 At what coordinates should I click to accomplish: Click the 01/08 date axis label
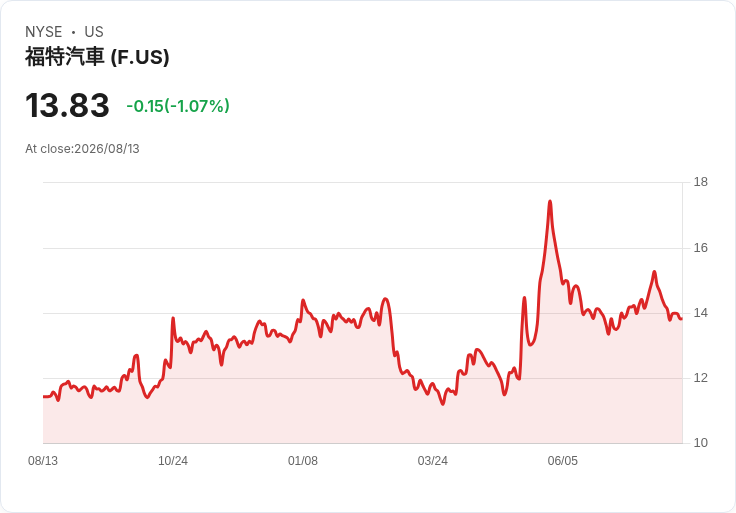point(303,461)
